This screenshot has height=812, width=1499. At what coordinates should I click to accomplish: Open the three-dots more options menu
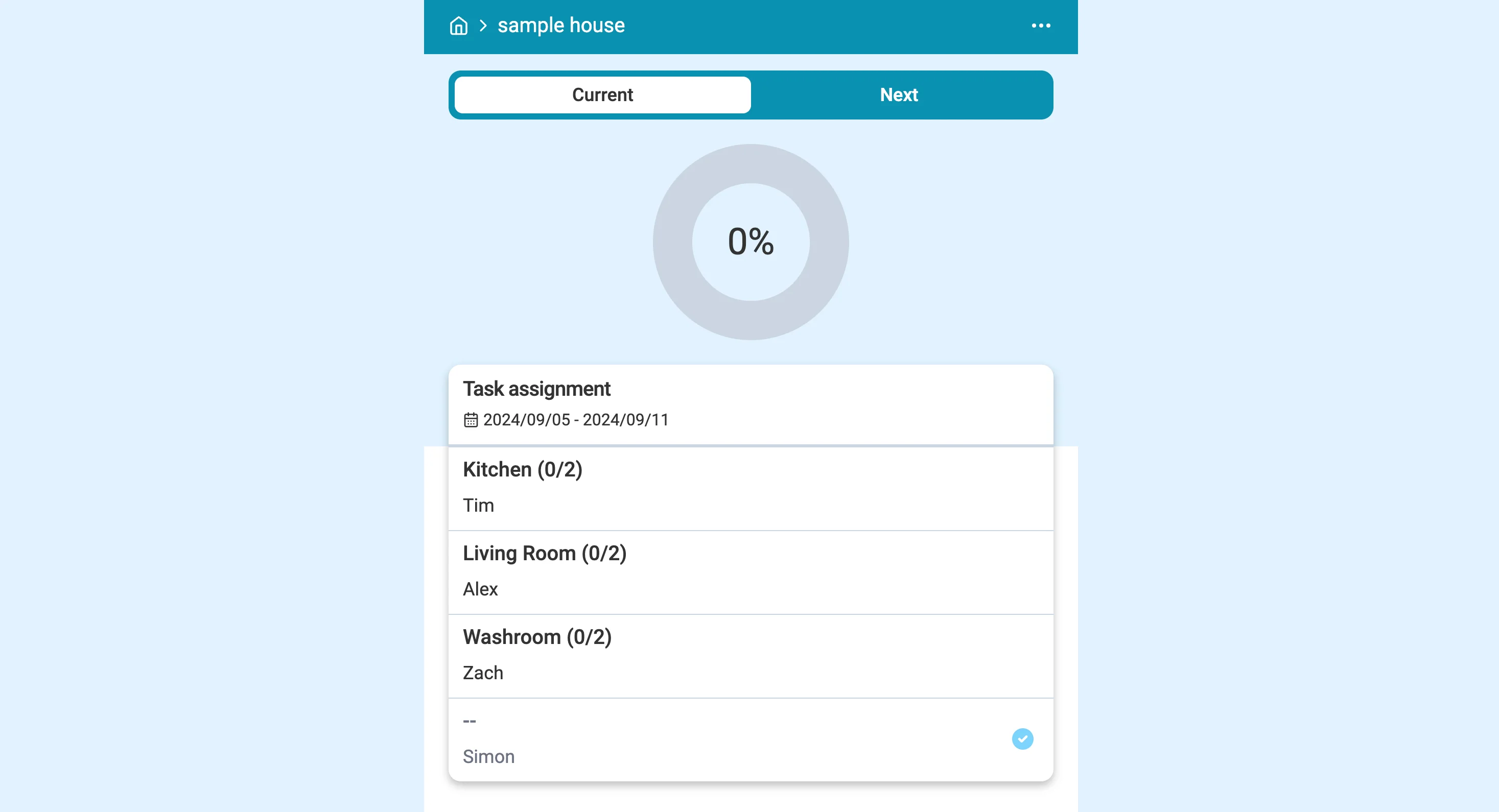1040,26
